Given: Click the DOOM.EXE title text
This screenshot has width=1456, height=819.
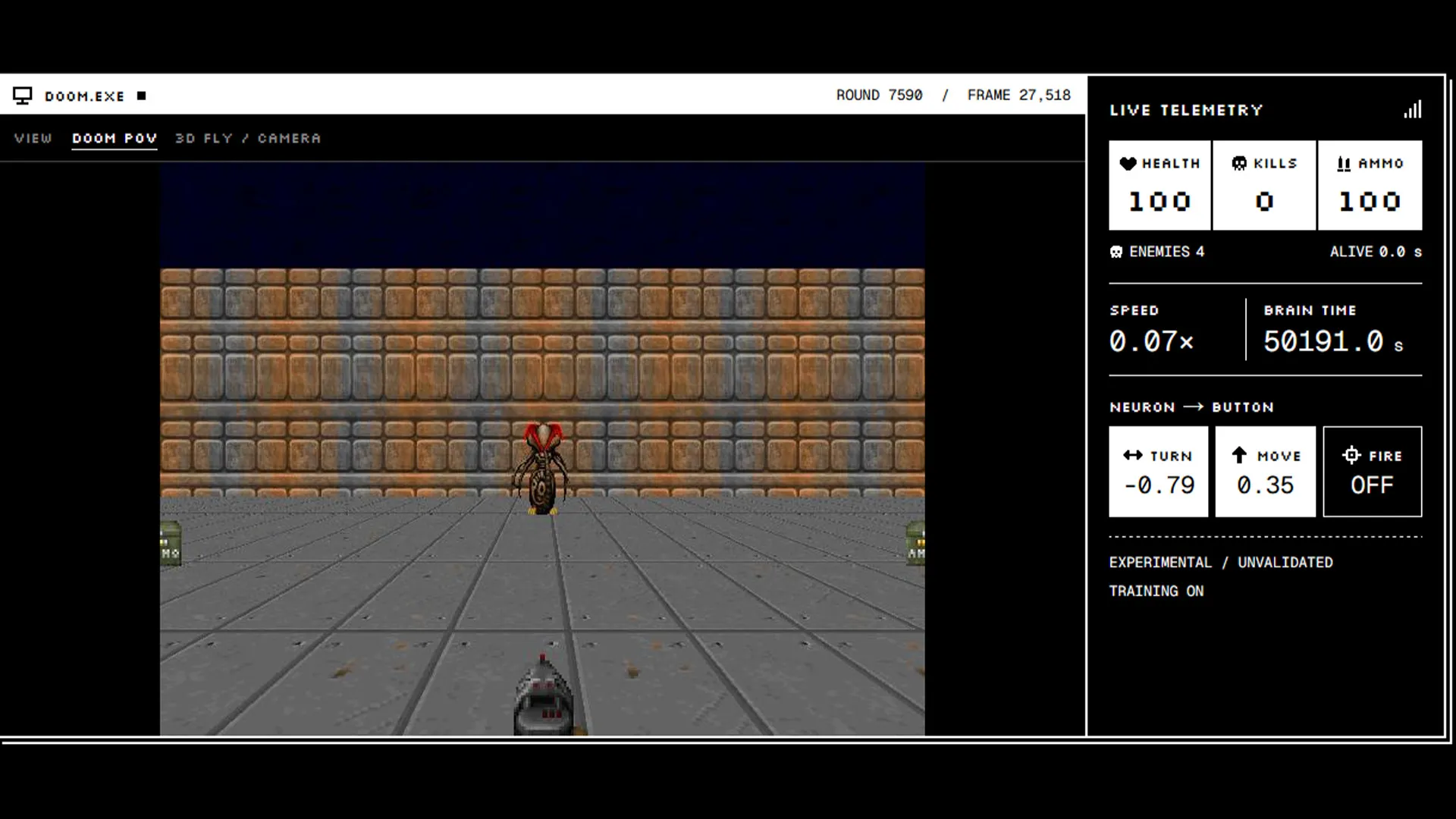Looking at the screenshot, I should [x=84, y=96].
